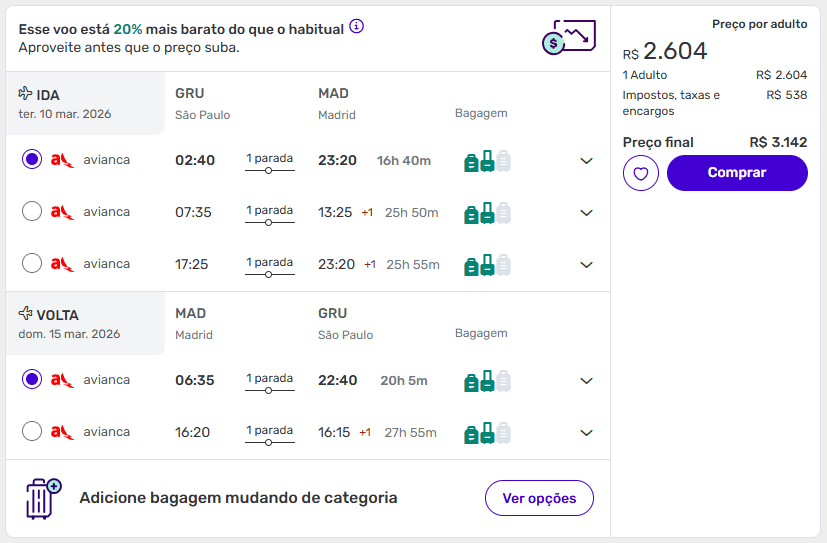Click the info icon beside habitual

click(x=356, y=27)
